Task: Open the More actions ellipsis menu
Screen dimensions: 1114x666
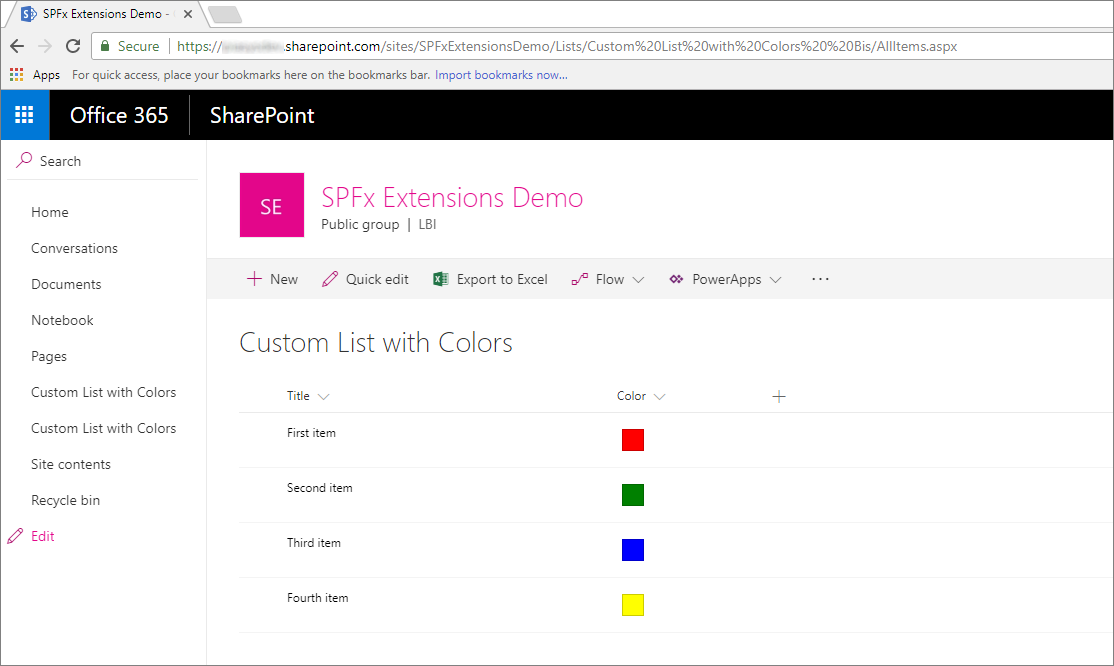Action: [820, 280]
